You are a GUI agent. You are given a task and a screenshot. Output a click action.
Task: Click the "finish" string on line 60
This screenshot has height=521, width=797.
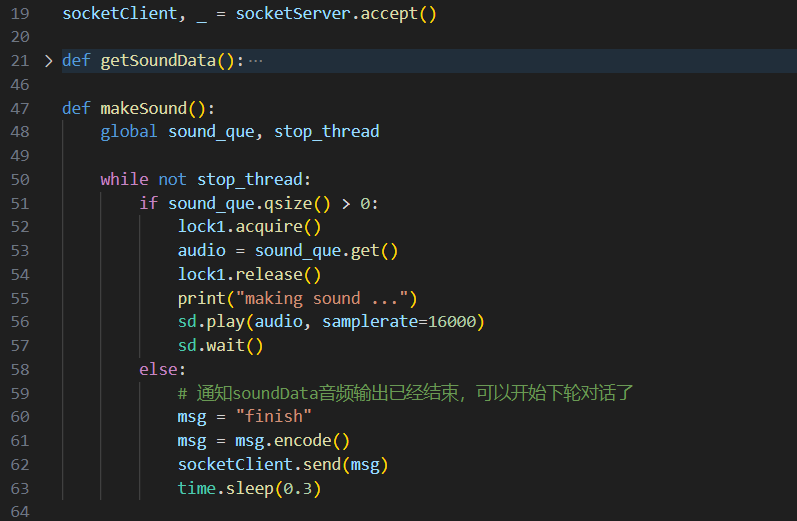click(273, 417)
